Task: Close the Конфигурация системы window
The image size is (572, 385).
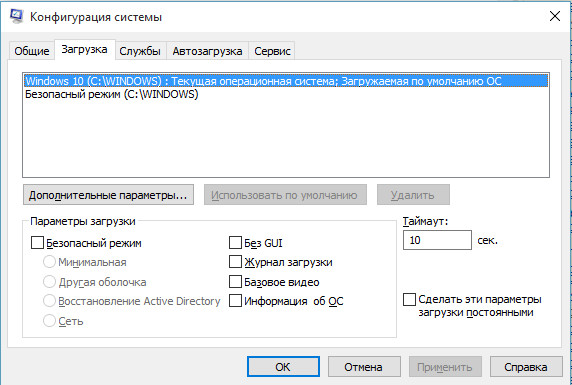Action: coord(555,16)
